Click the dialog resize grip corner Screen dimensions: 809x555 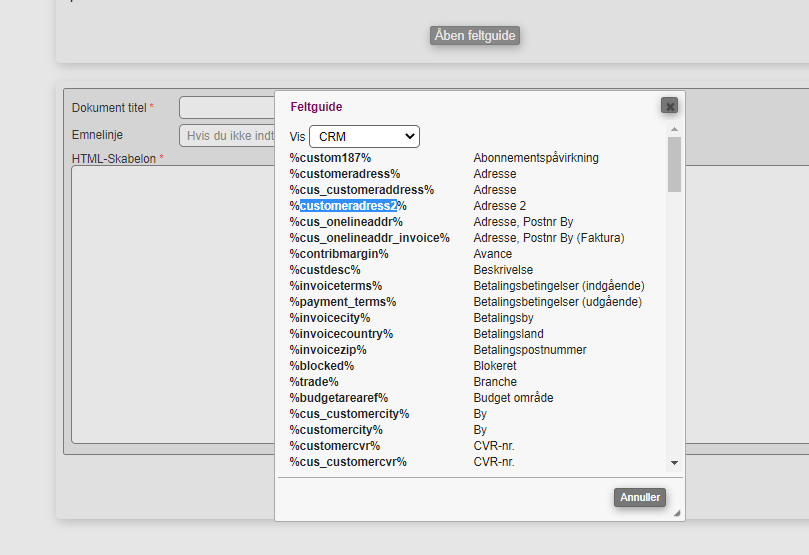(677, 513)
